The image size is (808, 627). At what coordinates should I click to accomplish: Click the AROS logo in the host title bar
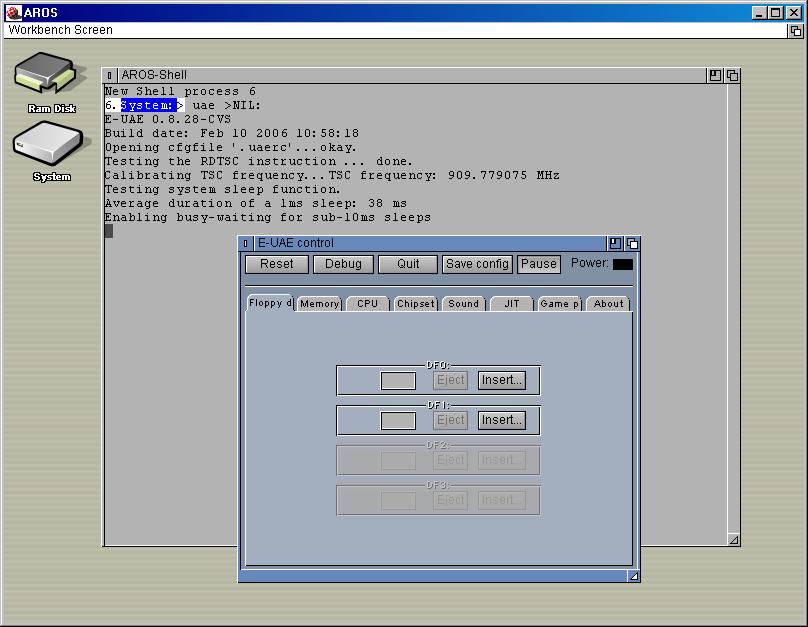(14, 12)
